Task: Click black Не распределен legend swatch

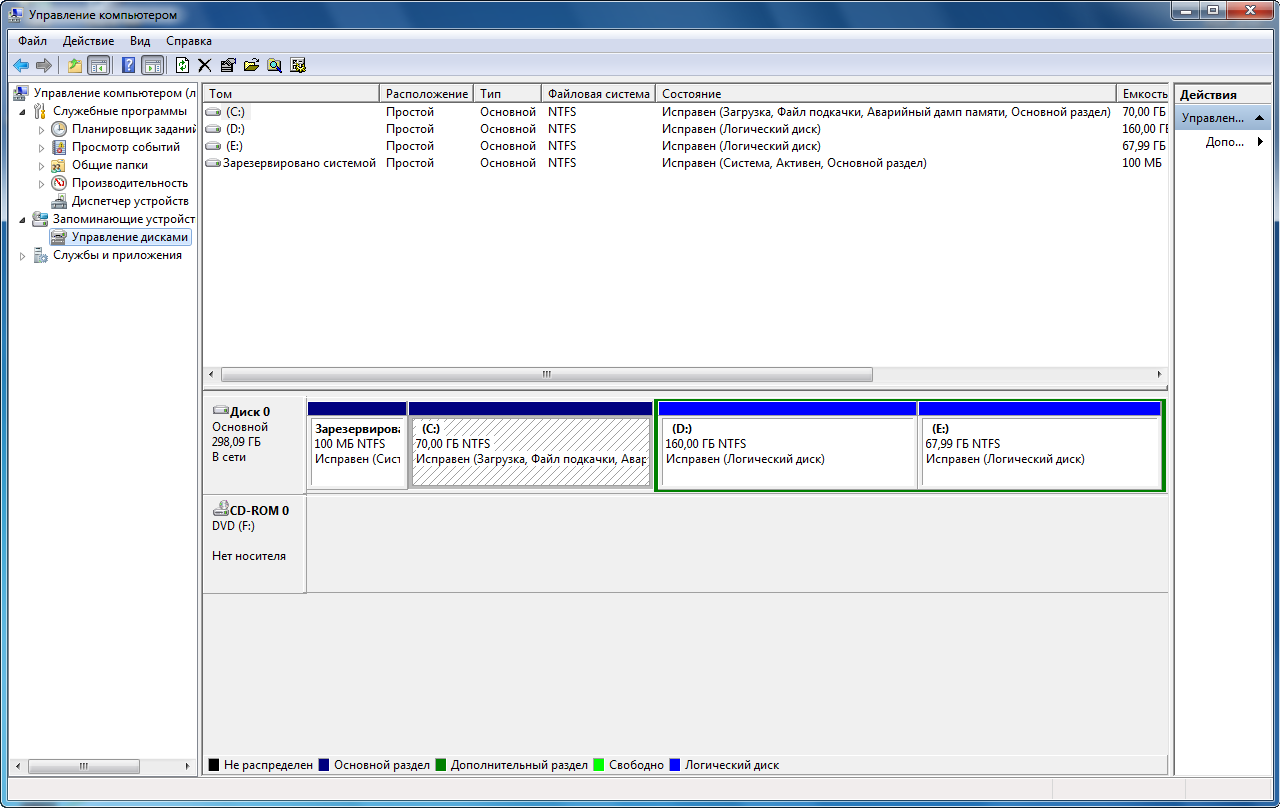Action: pos(213,765)
